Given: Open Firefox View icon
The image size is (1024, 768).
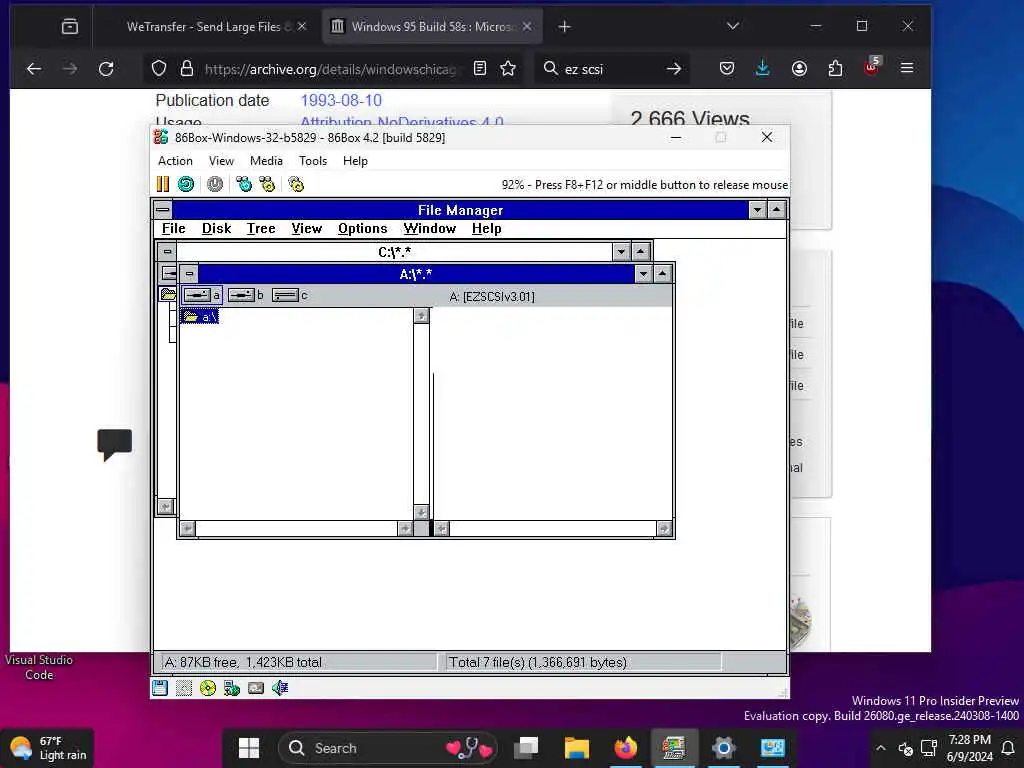Looking at the screenshot, I should pos(70,27).
